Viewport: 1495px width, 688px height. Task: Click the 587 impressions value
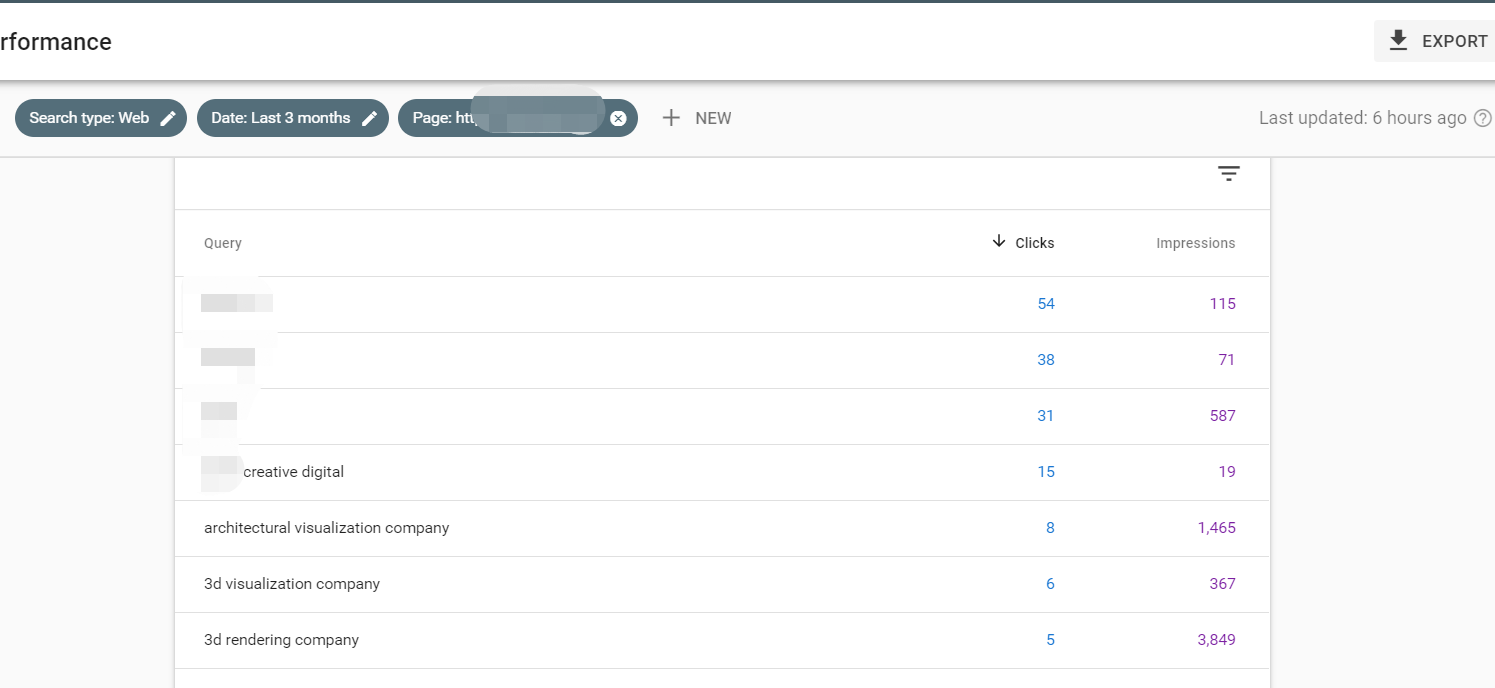[1223, 416]
